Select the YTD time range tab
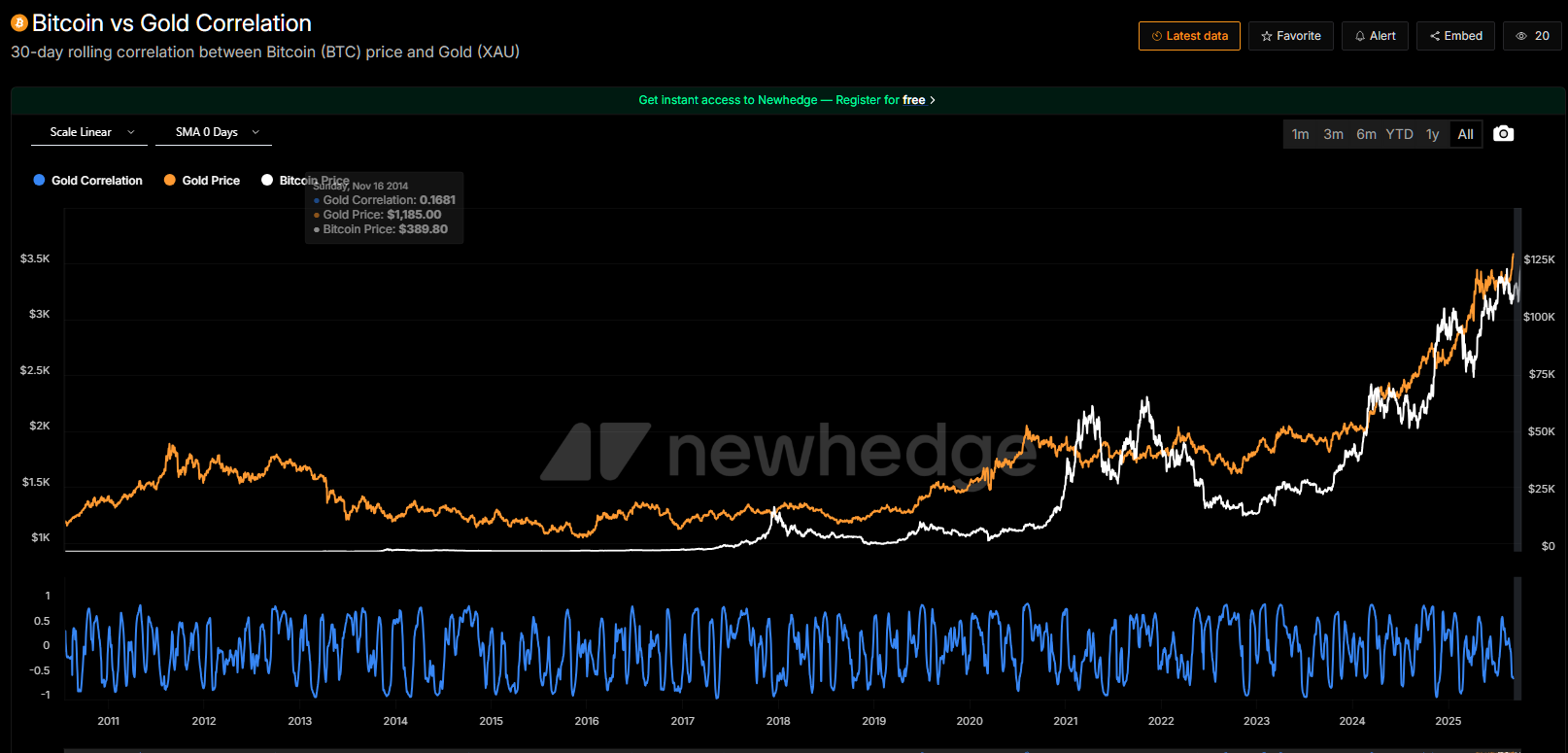This screenshot has width=1568, height=753. (1399, 134)
